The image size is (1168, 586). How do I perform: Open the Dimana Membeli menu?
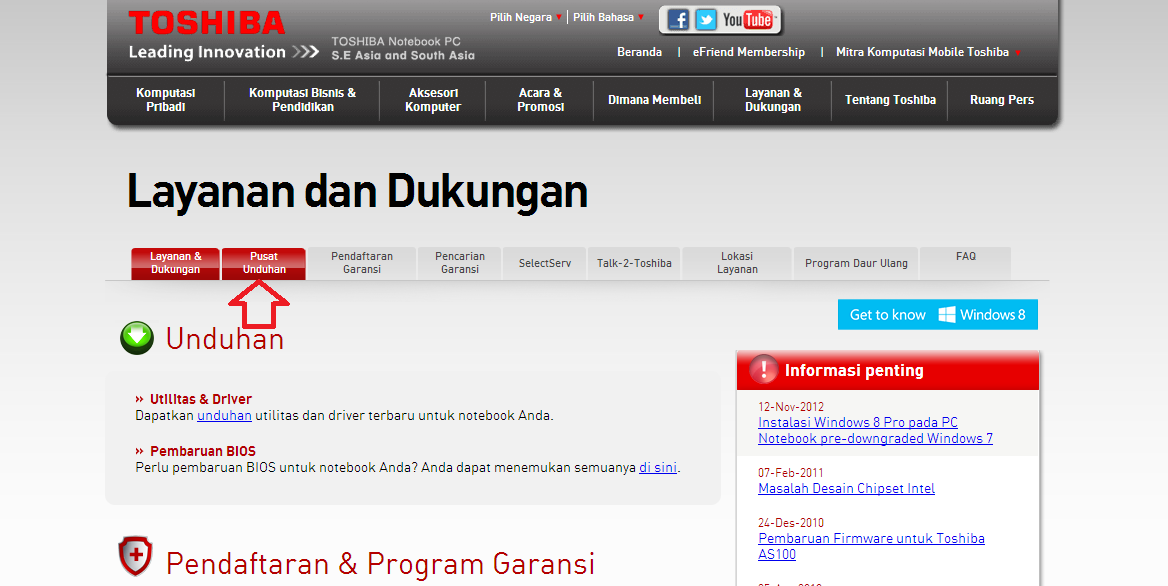pyautogui.click(x=654, y=100)
